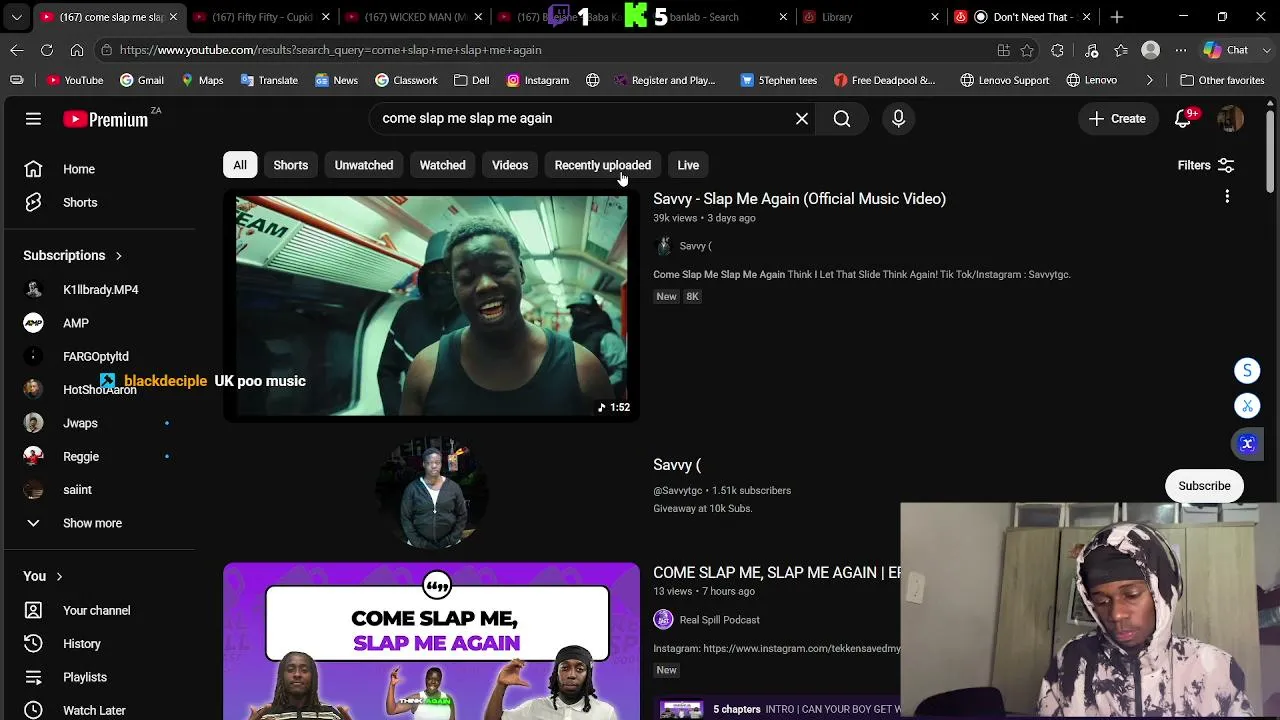1280x720 pixels.
Task: Open the Edge profile icon
Action: (1151, 50)
